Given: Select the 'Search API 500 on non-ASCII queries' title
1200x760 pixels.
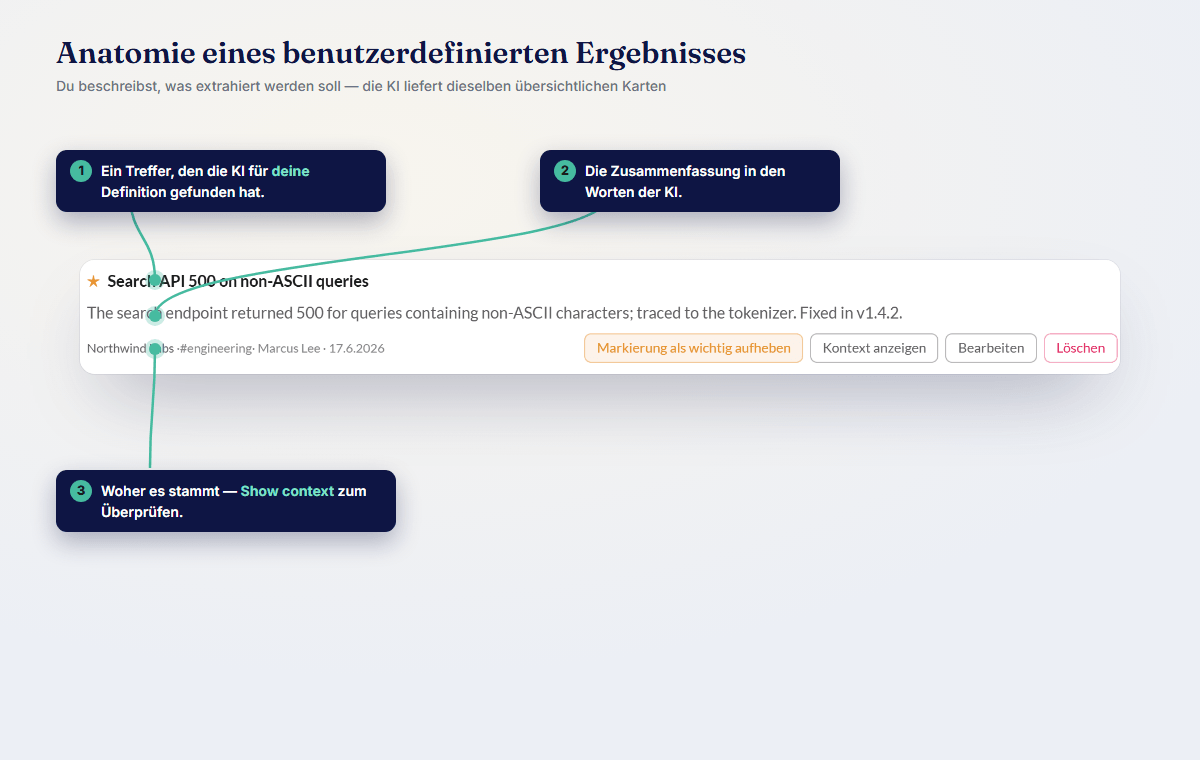Looking at the screenshot, I should coord(238,281).
